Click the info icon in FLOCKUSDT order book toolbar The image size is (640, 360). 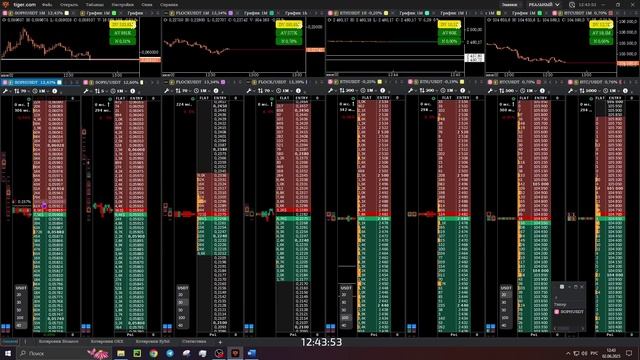click(x=216, y=91)
